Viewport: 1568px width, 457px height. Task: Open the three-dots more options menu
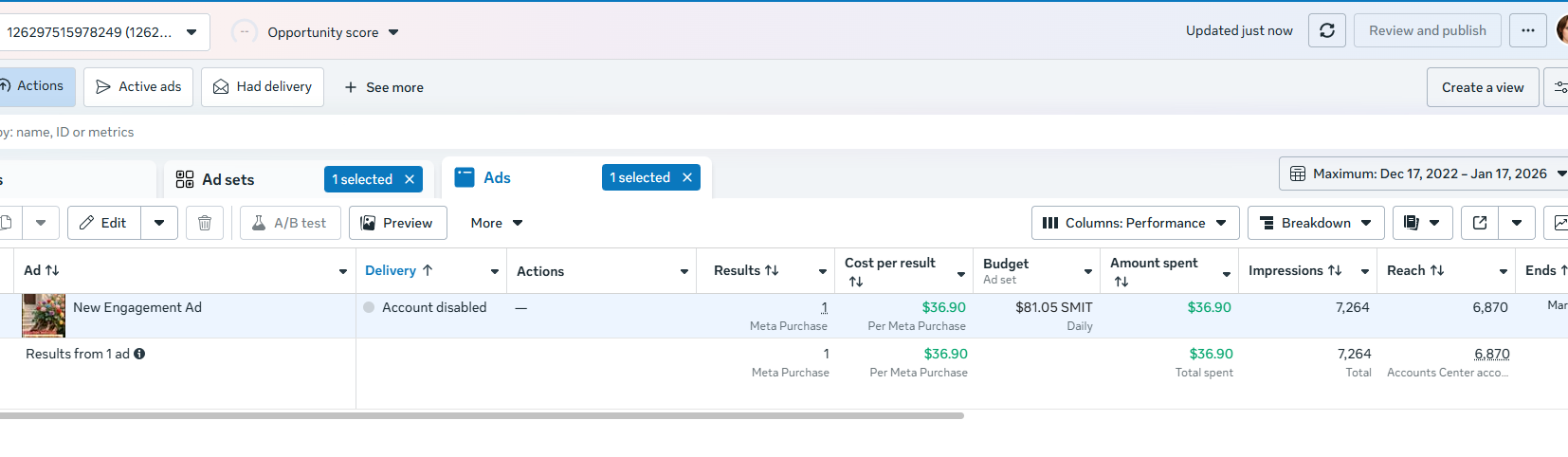1528,30
